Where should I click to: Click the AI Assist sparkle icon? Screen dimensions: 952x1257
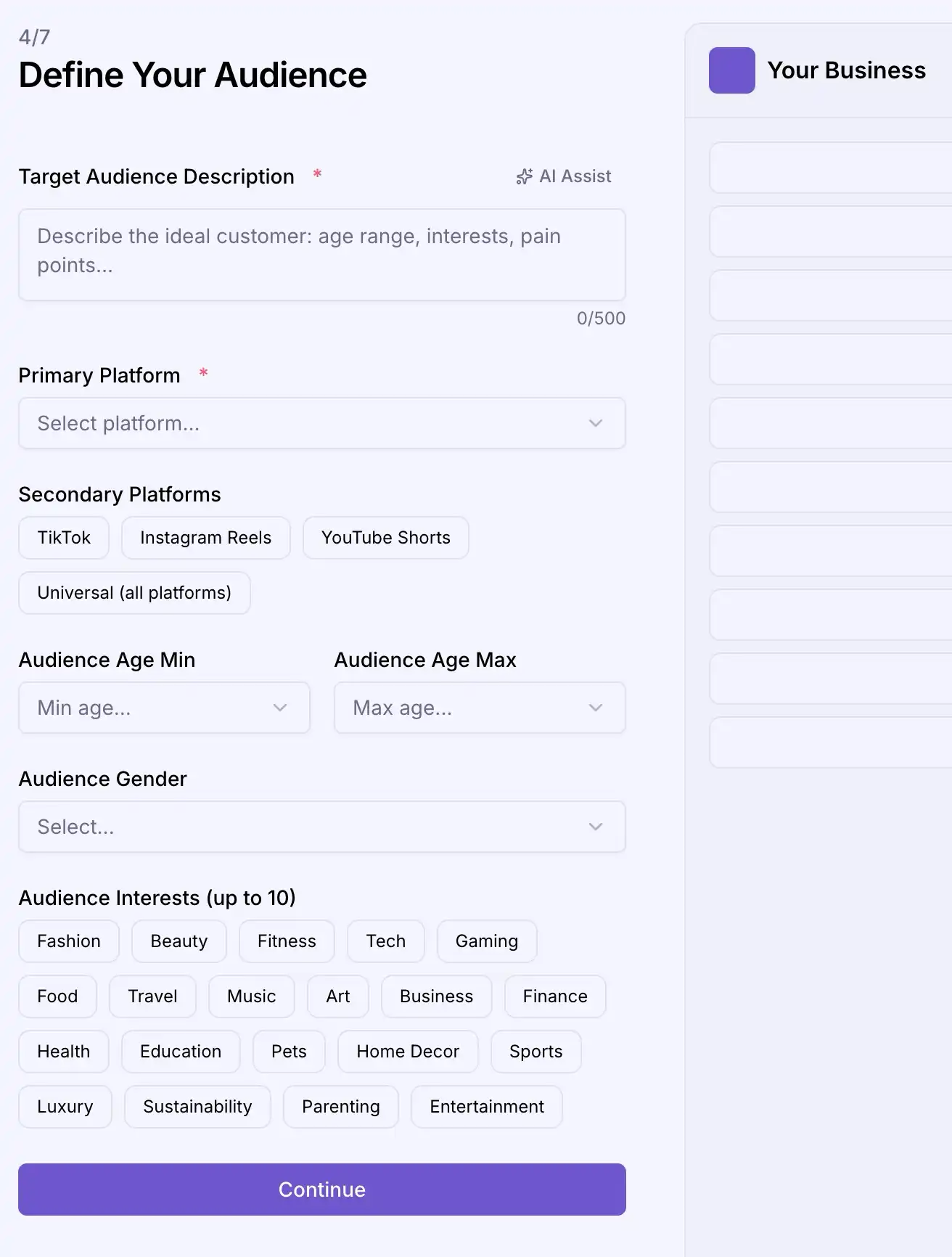[x=524, y=176]
